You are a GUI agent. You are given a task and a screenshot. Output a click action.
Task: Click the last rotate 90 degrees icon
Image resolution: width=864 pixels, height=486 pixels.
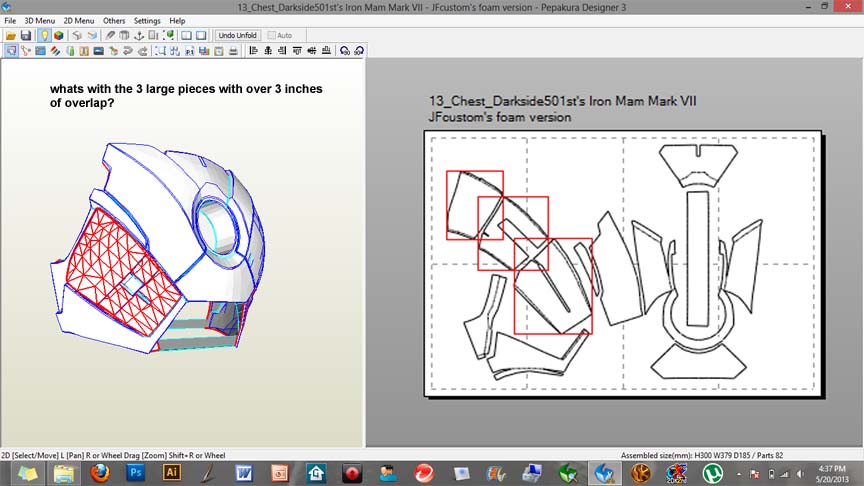tap(359, 51)
